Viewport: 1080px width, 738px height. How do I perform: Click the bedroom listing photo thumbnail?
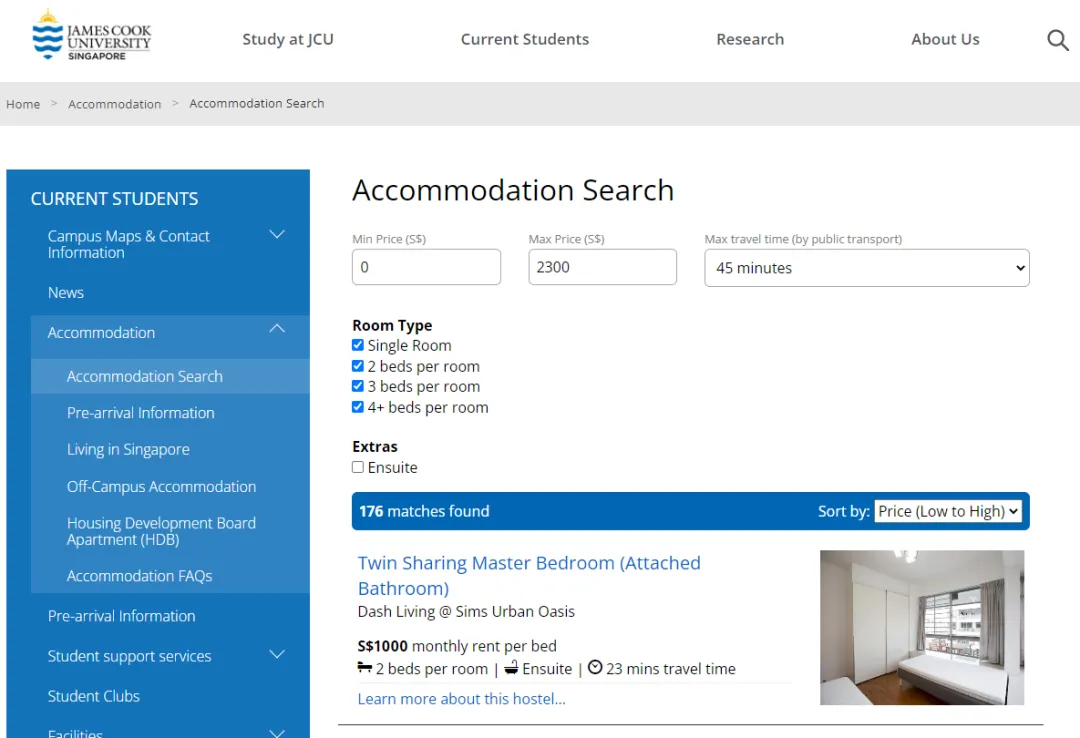pos(921,627)
